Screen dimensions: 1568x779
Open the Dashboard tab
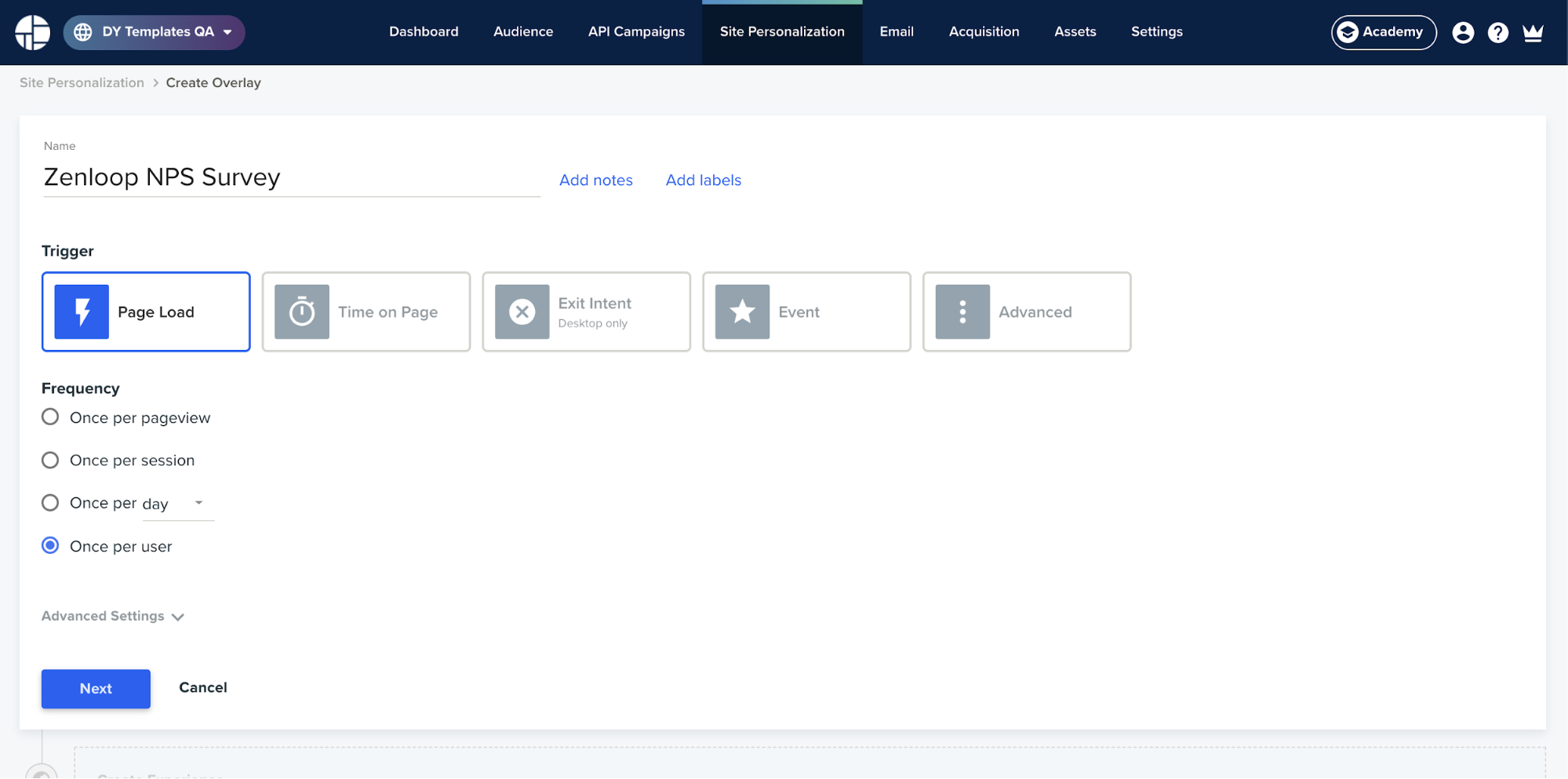click(x=424, y=32)
